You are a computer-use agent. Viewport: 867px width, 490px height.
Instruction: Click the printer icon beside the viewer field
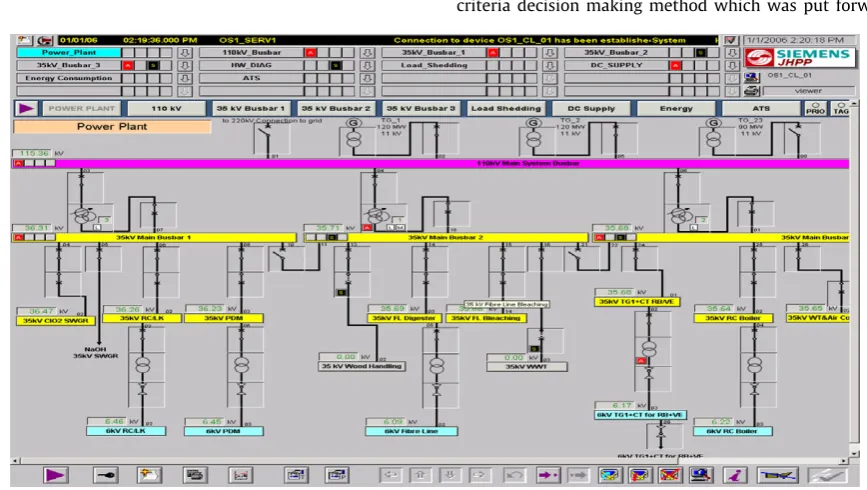tap(751, 90)
